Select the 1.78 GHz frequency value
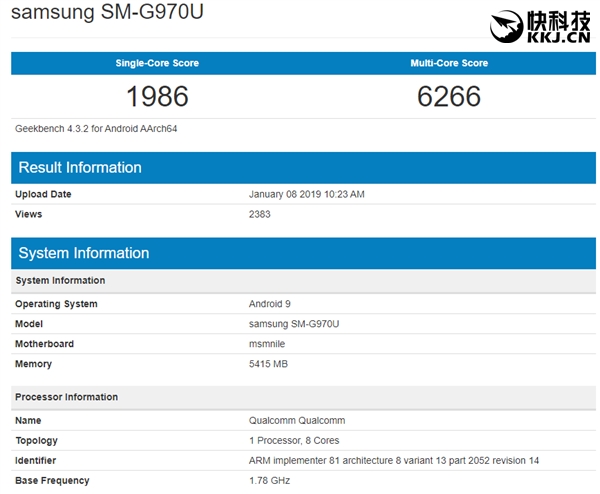600x494 pixels. [269, 480]
